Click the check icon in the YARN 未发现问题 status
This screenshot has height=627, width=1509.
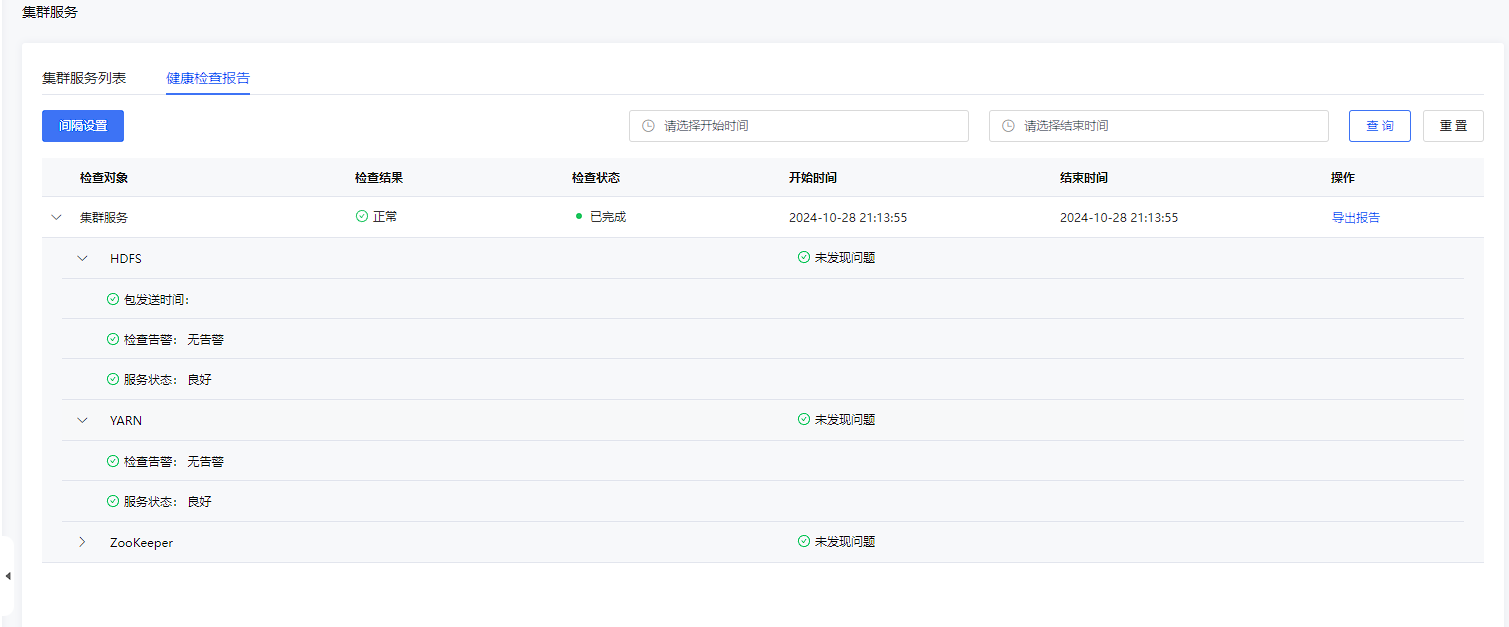point(804,419)
